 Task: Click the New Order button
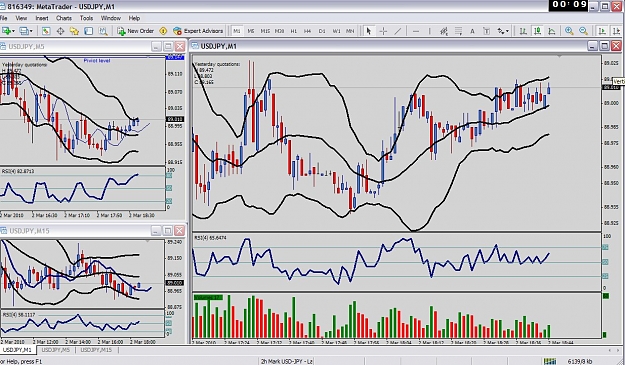coord(136,31)
